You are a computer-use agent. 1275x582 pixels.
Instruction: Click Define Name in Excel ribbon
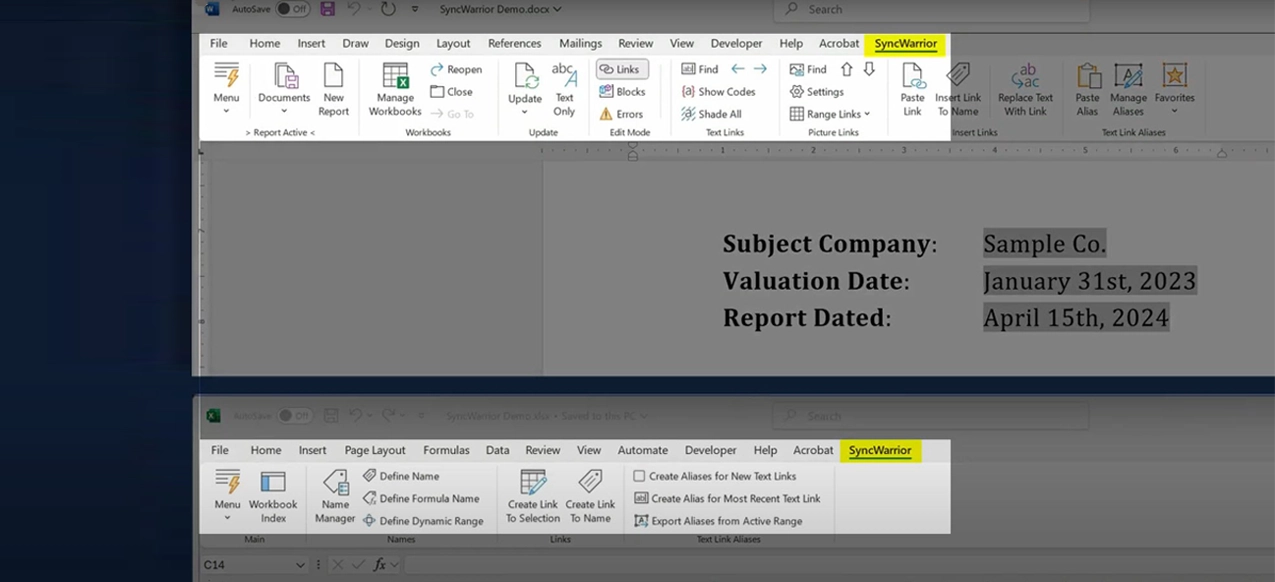pyautogui.click(x=401, y=476)
